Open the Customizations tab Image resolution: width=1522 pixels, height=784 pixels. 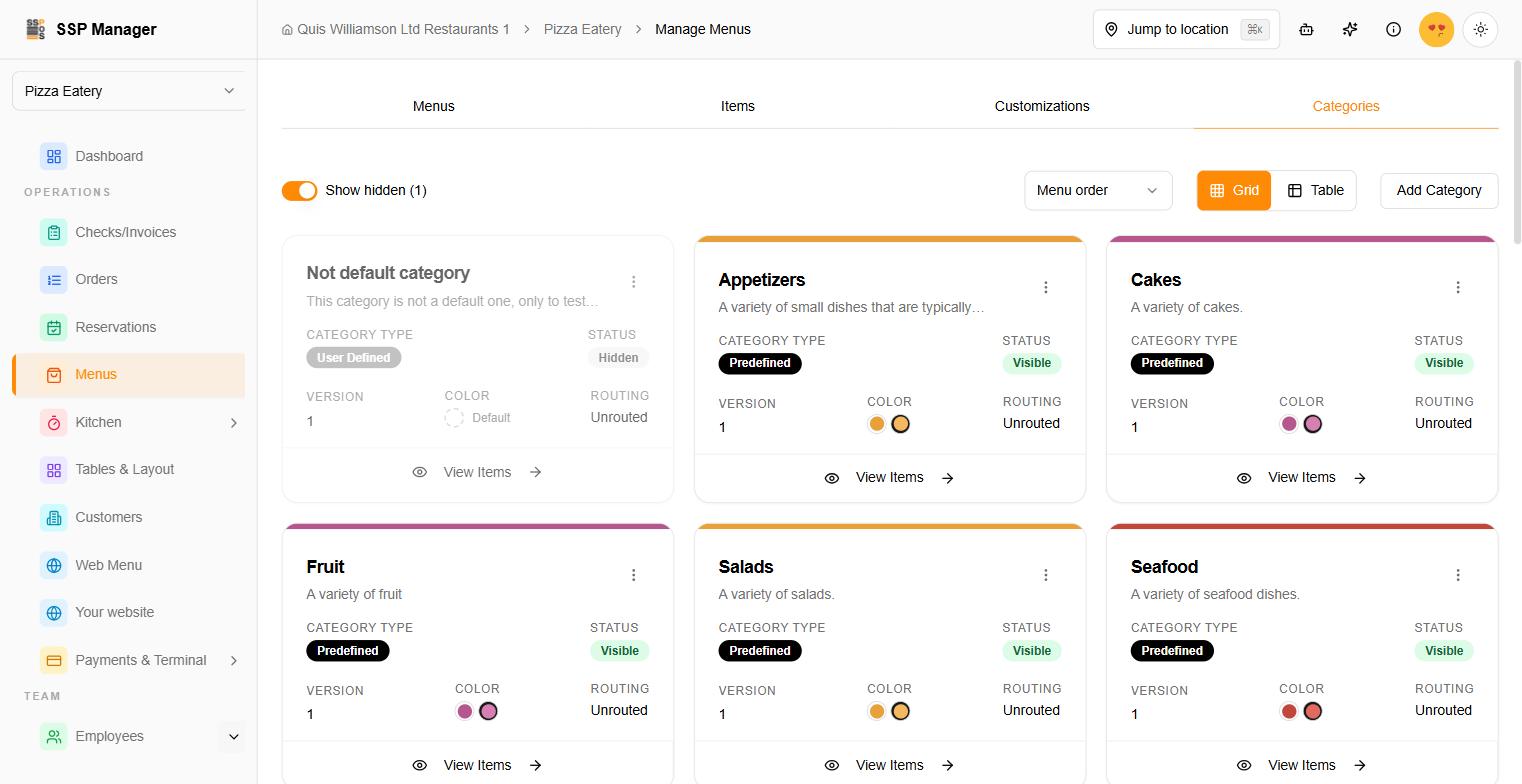[1042, 106]
